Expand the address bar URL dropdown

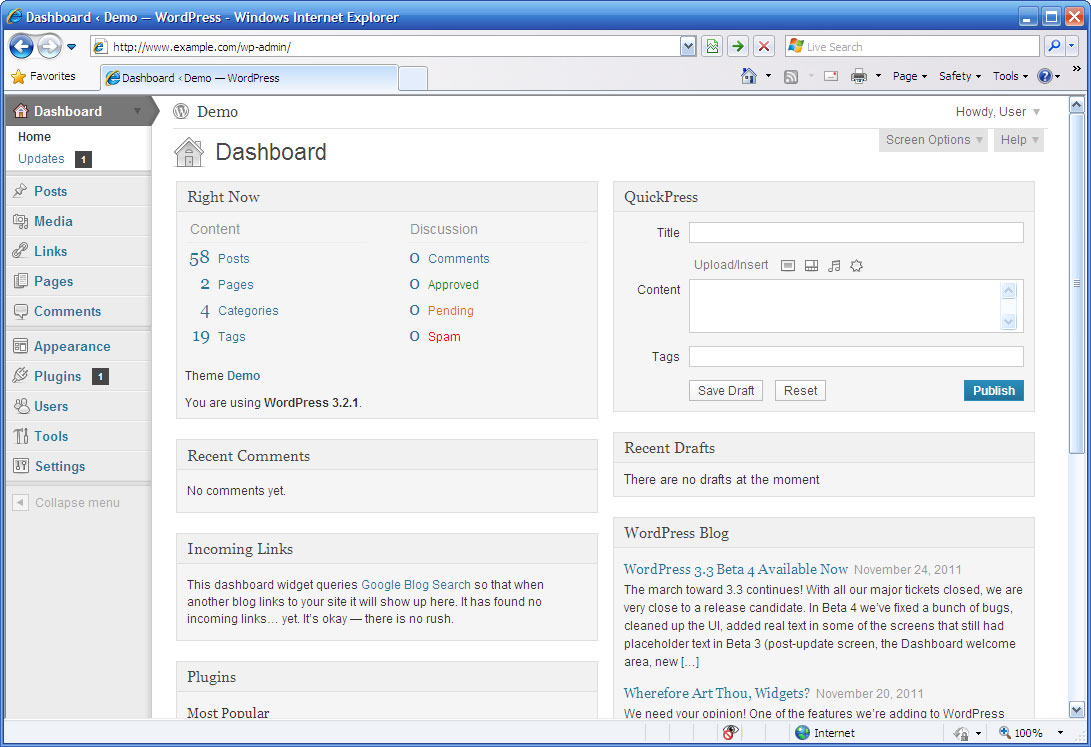(x=687, y=47)
